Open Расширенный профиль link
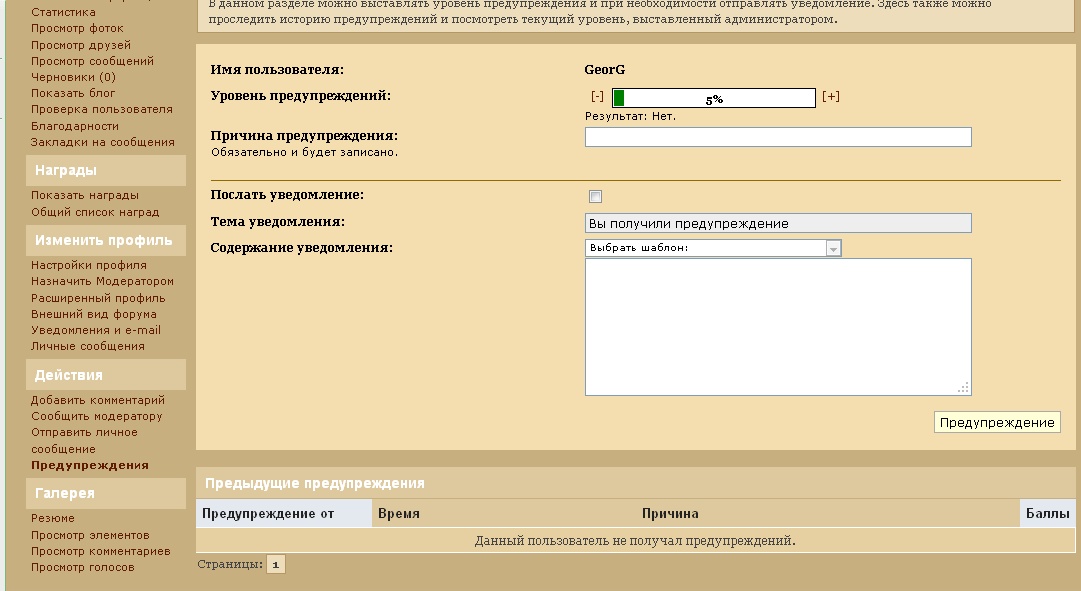Screen dimensions: 1081x591 98,299
